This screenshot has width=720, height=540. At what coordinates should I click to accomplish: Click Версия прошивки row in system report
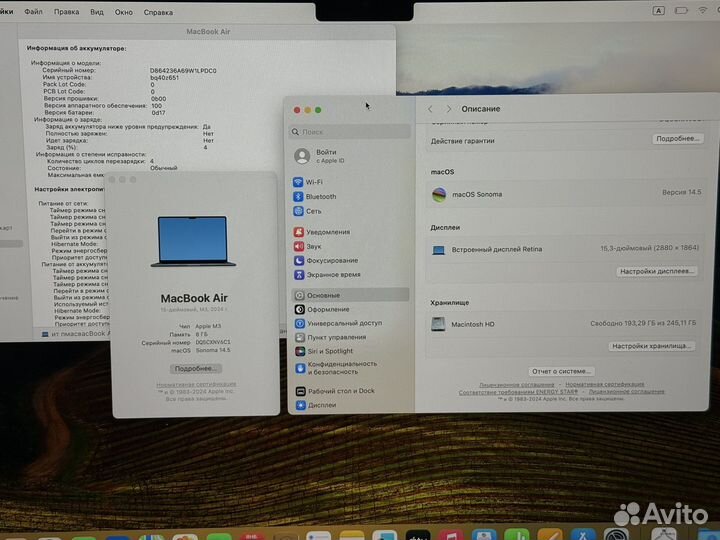[105, 99]
